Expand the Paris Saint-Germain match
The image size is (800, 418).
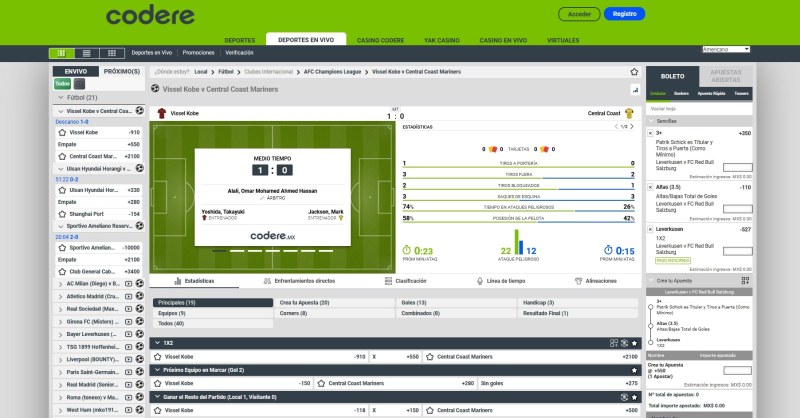(x=61, y=372)
